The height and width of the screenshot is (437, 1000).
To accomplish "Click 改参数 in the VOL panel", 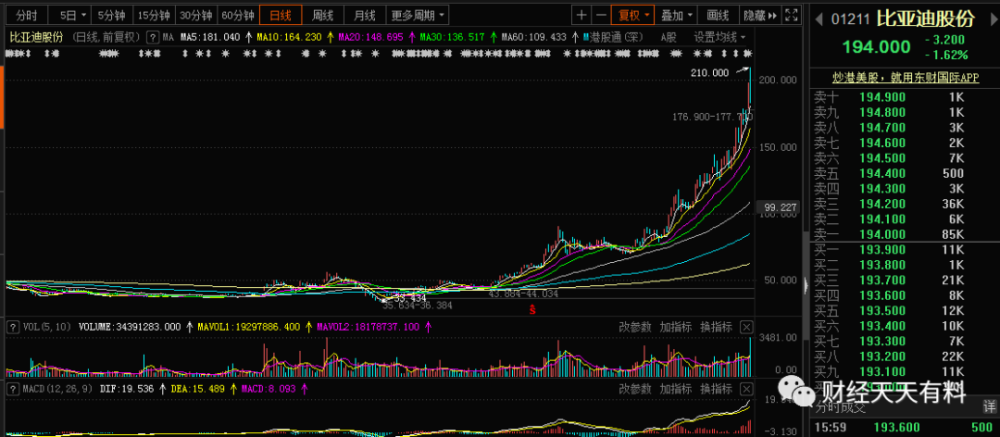I will 635,327.
